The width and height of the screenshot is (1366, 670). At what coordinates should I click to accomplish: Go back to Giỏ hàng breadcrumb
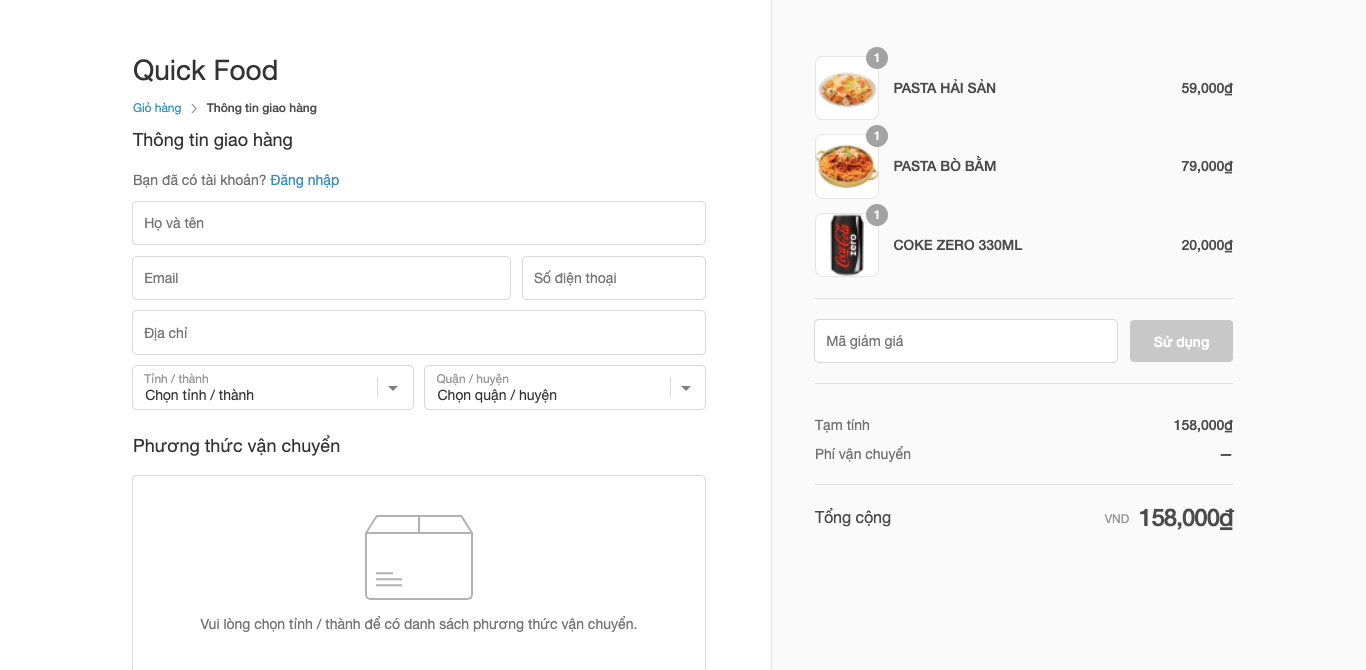[157, 108]
